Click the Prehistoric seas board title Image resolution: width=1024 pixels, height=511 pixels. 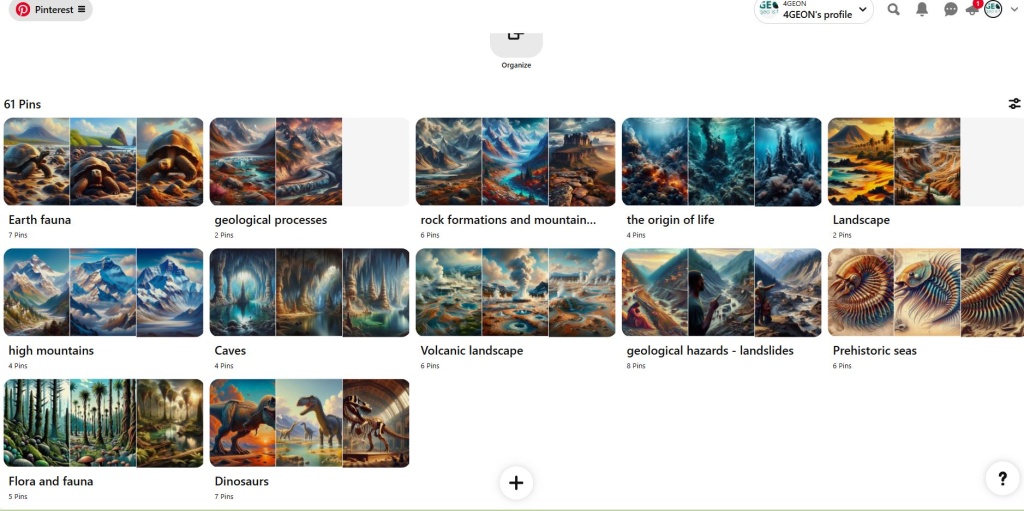point(874,351)
